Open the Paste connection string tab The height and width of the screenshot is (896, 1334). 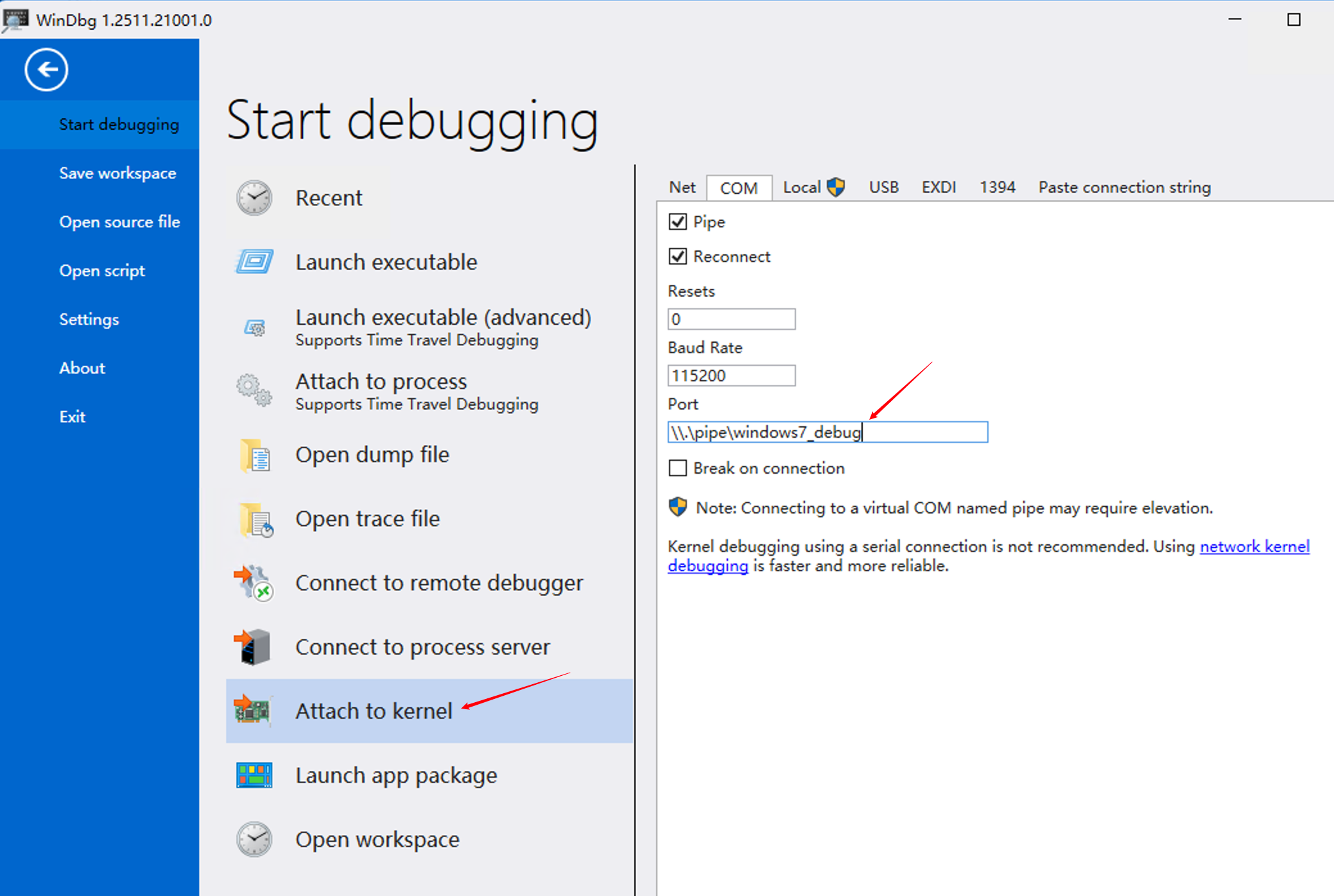point(1124,187)
